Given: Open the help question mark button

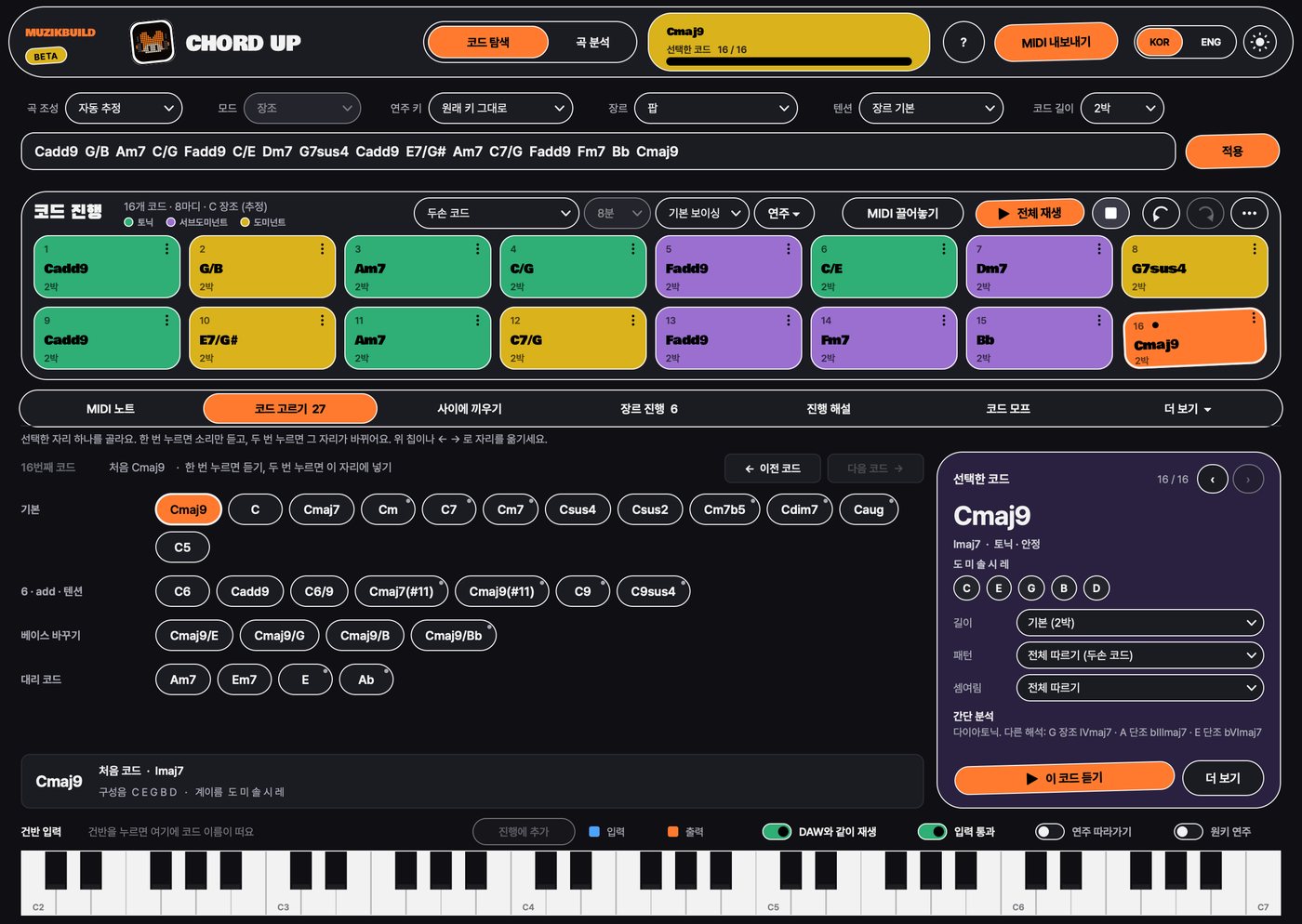Looking at the screenshot, I should click(963, 43).
